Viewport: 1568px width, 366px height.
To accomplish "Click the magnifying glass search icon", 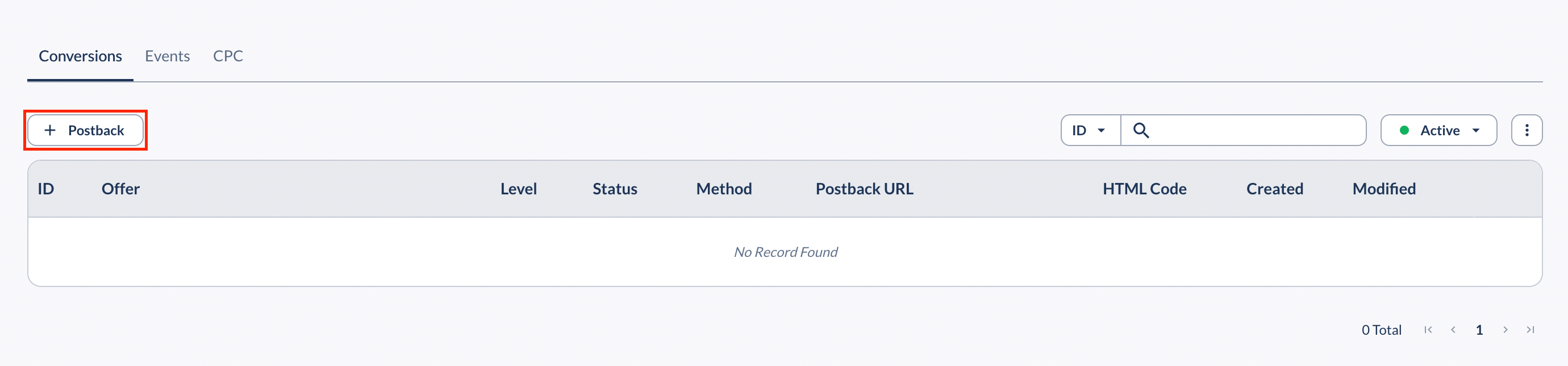I will [x=1141, y=130].
